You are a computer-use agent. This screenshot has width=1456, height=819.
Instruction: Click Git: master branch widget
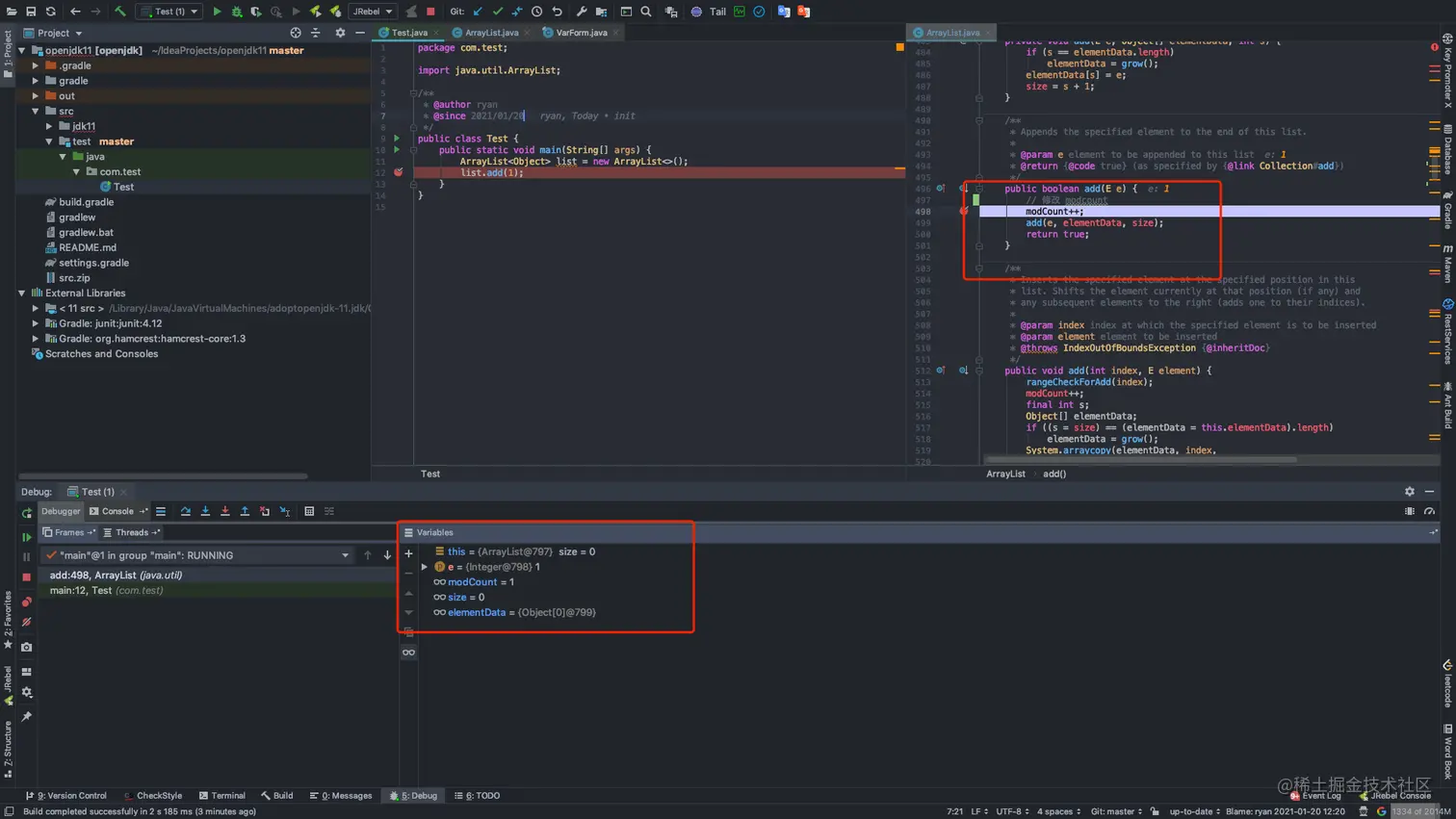pos(1116,811)
